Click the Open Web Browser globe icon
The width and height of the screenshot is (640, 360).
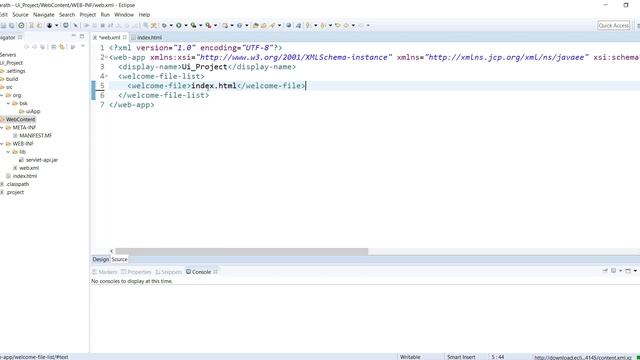[x=289, y=25]
